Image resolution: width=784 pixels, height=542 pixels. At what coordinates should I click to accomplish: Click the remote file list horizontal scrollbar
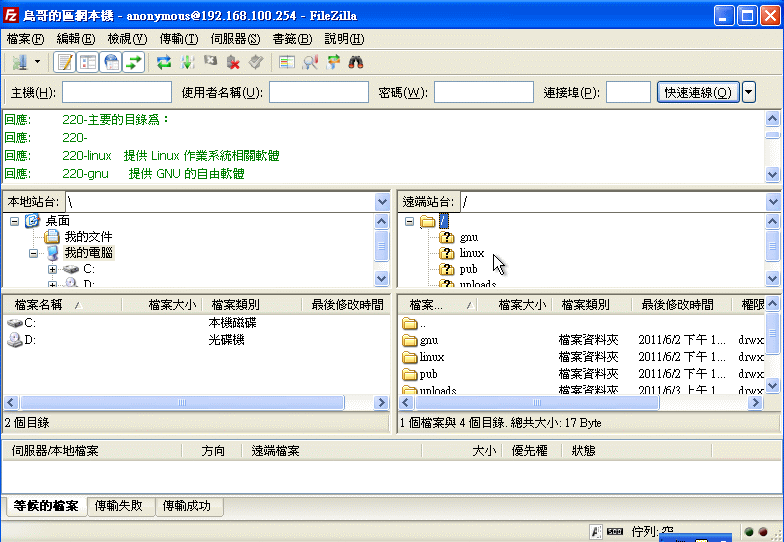[580, 402]
